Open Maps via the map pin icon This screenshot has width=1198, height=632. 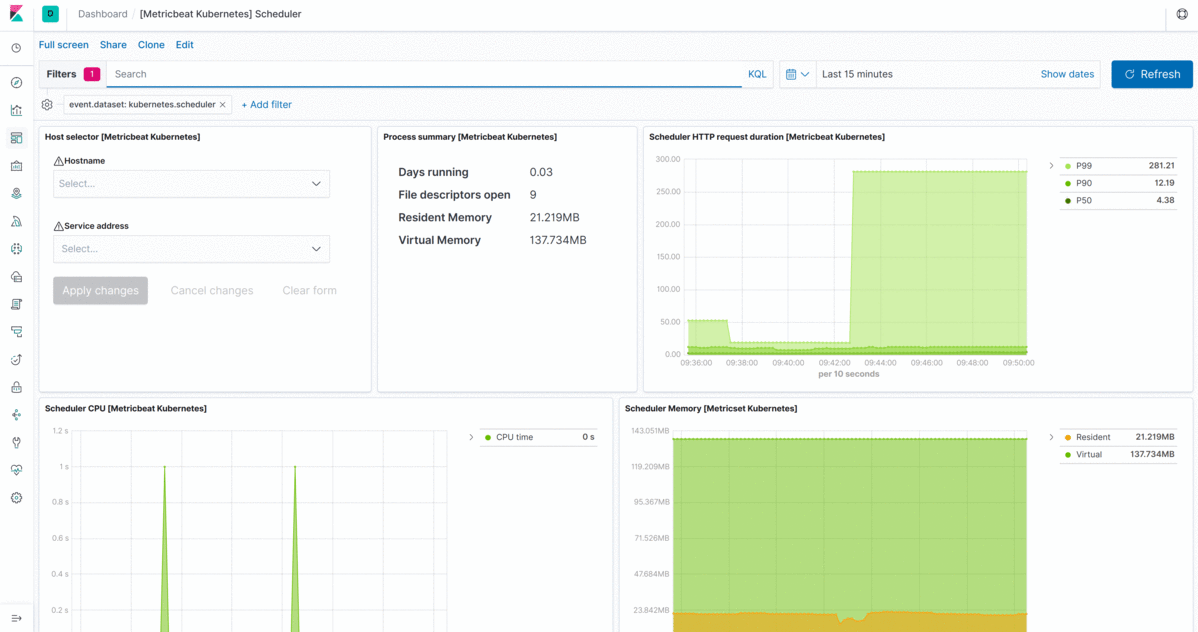pos(16,193)
